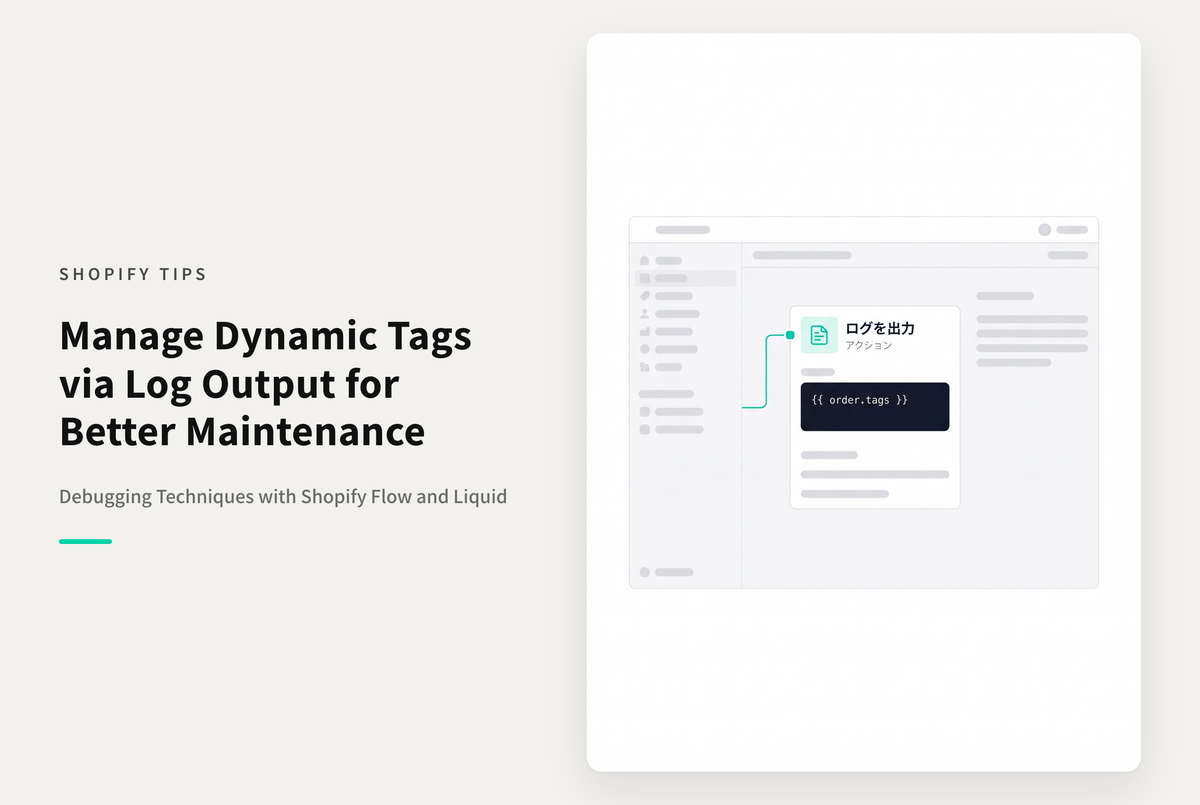Click the アクション subtitle label
1200x805 pixels.
pos(869,345)
